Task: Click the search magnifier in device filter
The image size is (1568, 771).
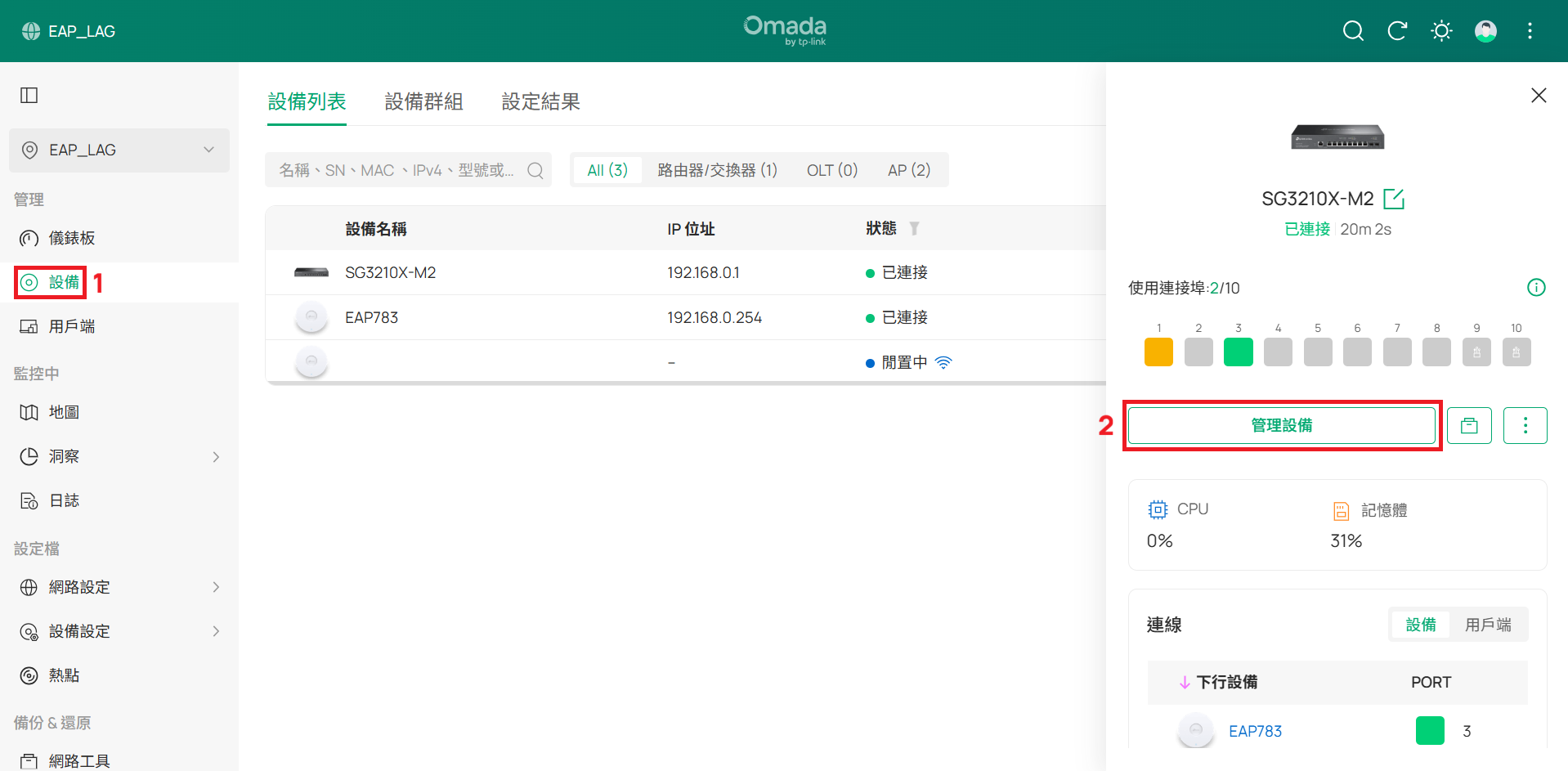Action: coord(535,170)
